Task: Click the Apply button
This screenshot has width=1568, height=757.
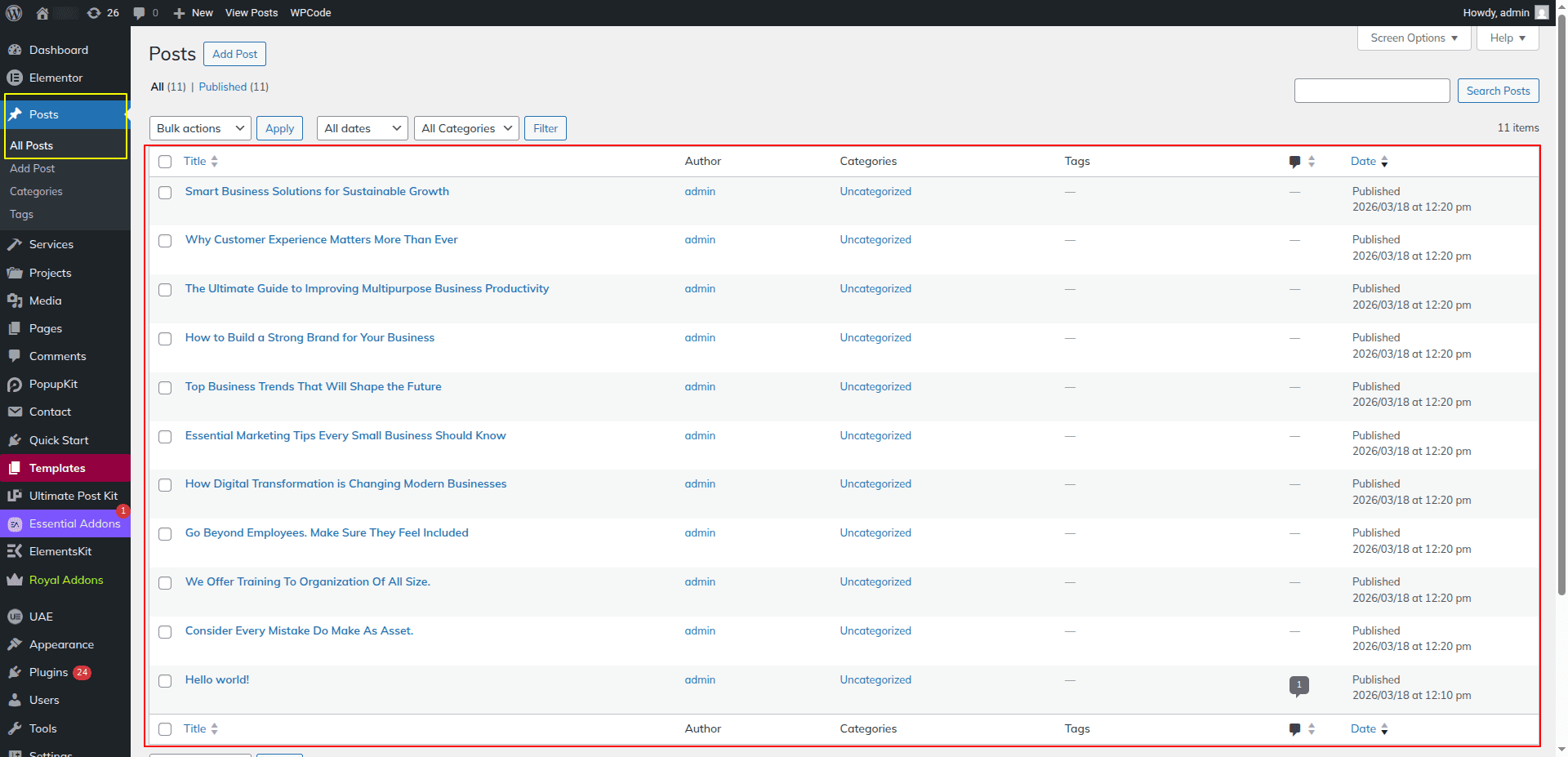Action: point(279,128)
